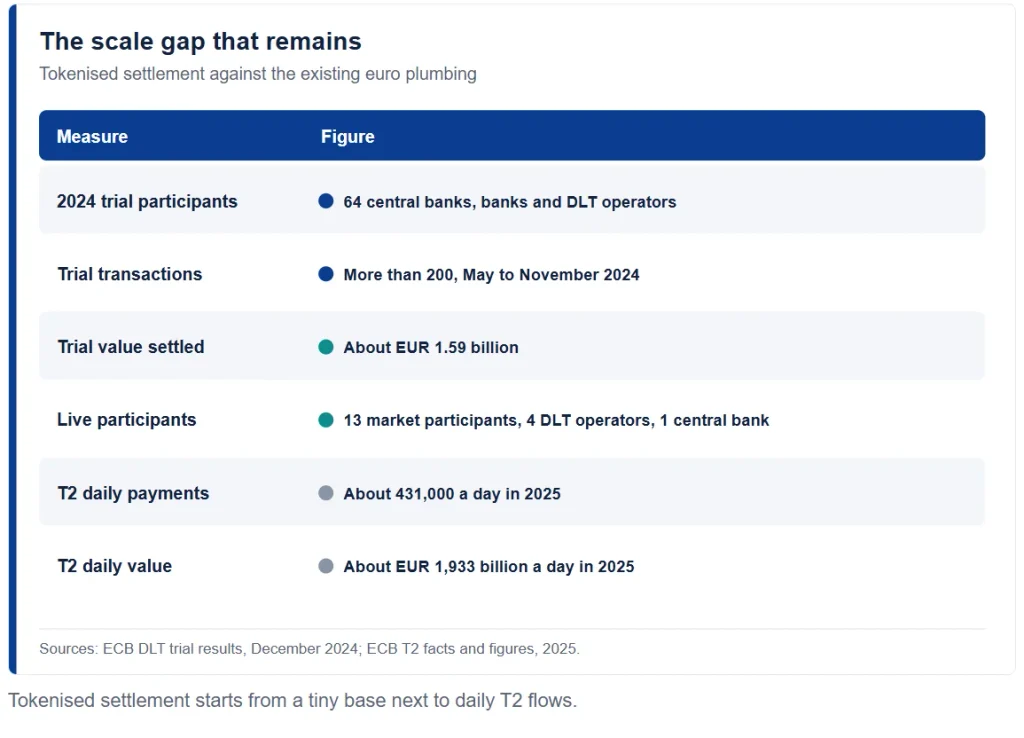Click the teal dot beside 13 market participants
1024x738 pixels.
(325, 420)
